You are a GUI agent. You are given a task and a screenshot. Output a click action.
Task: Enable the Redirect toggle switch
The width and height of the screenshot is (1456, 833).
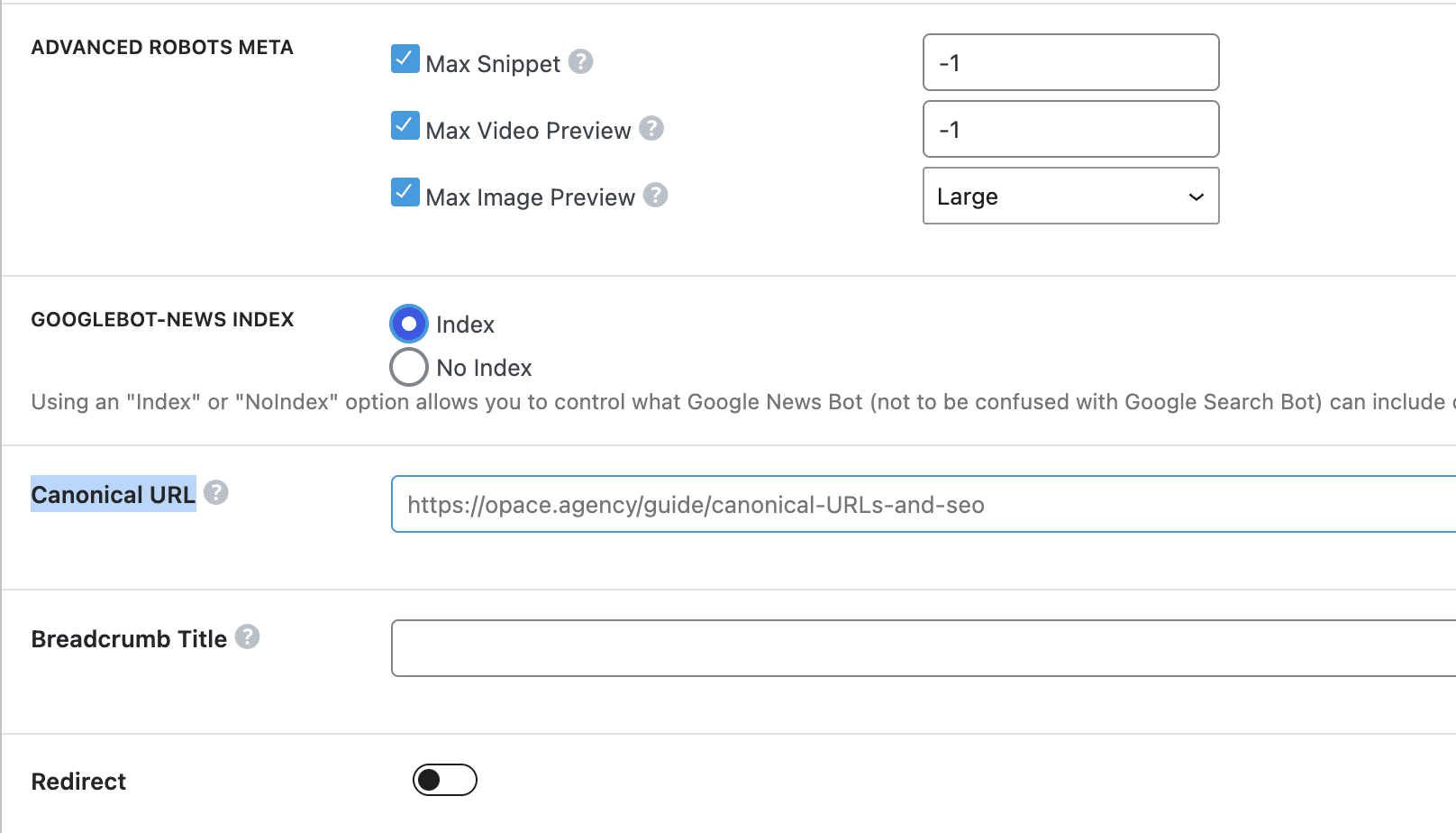click(445, 780)
